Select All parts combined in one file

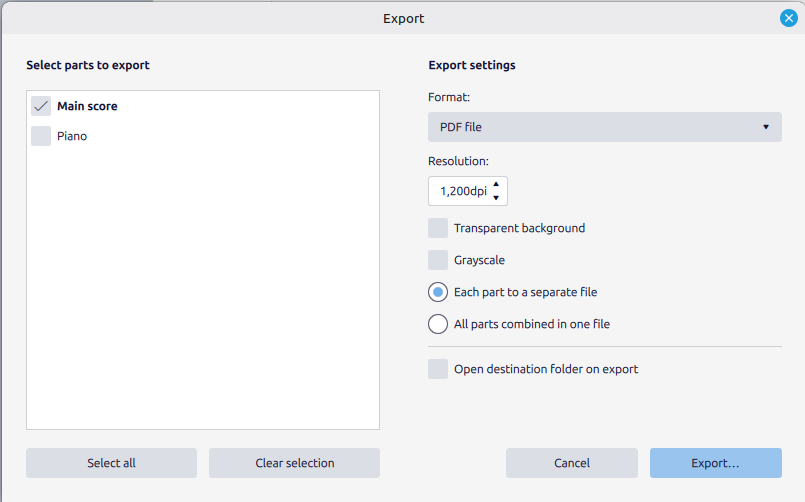pyautogui.click(x=438, y=324)
